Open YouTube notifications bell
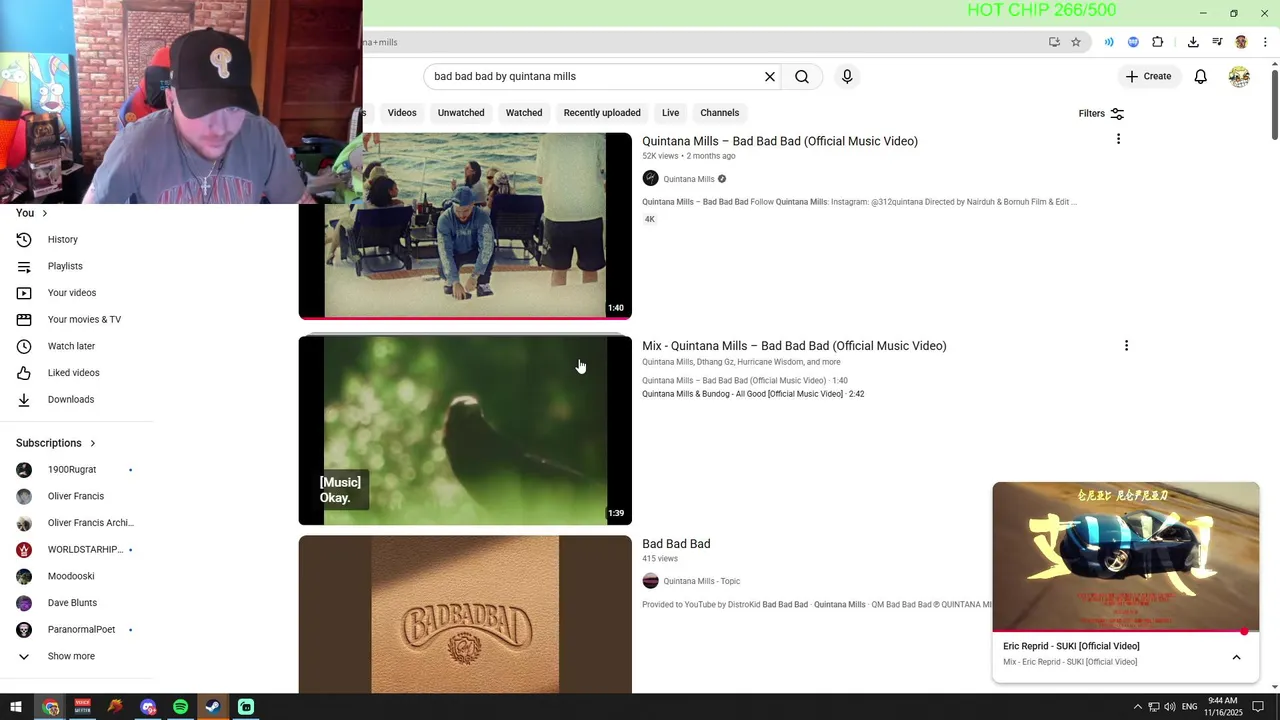The image size is (1280, 720). [1201, 77]
